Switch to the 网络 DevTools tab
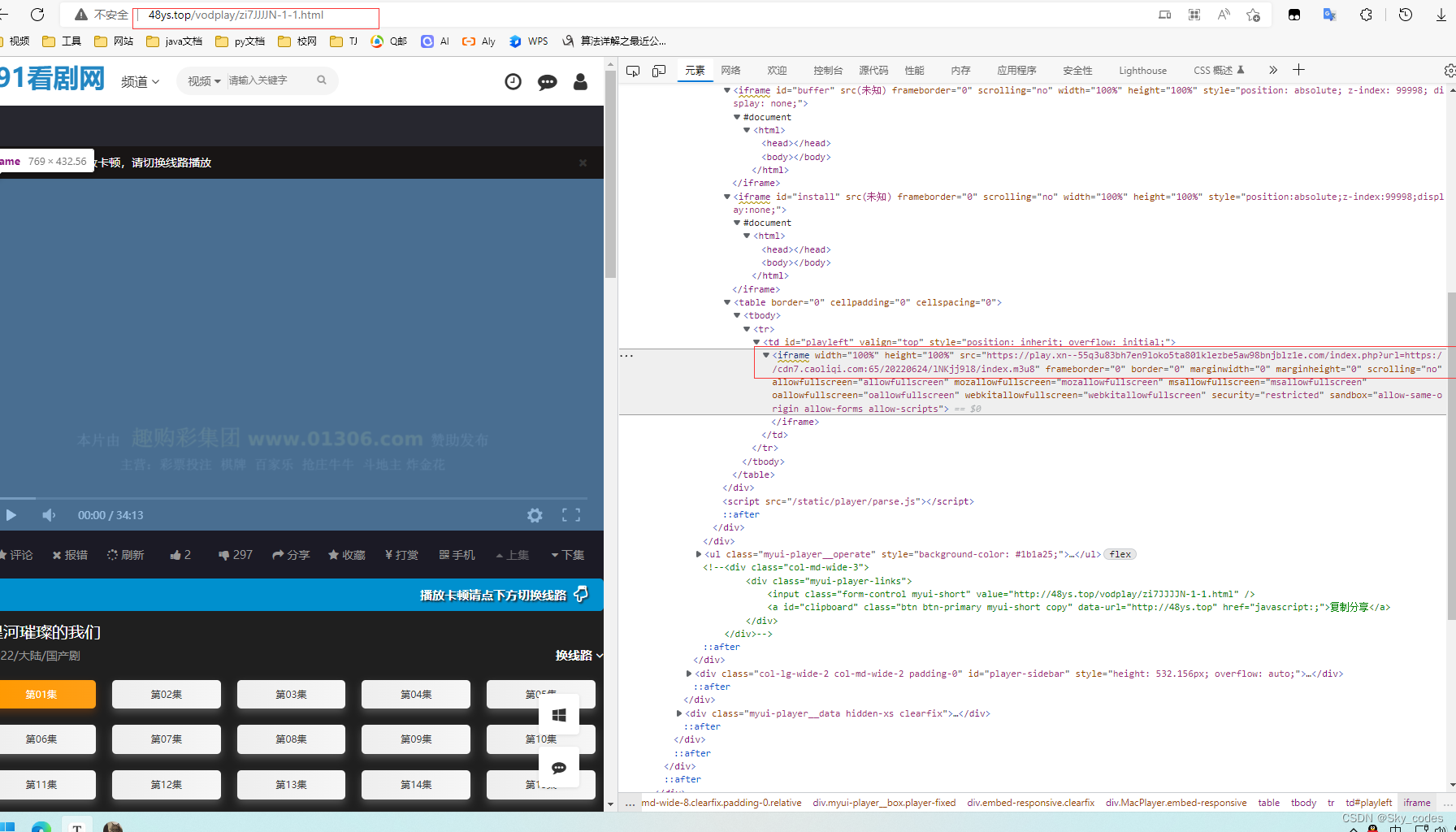Screen dimensions: 1456x832 (x=730, y=71)
